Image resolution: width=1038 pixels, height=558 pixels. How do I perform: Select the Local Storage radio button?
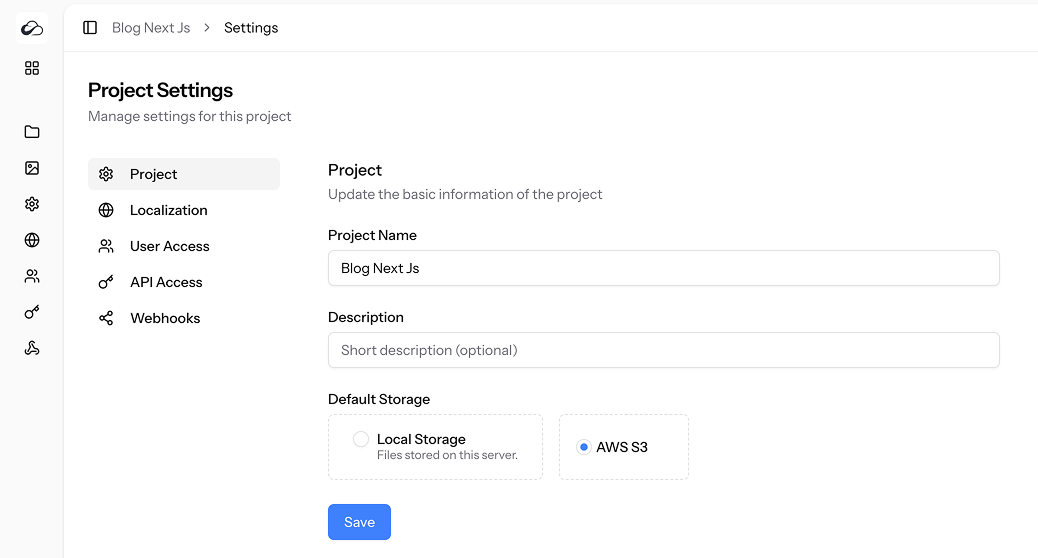click(x=361, y=439)
